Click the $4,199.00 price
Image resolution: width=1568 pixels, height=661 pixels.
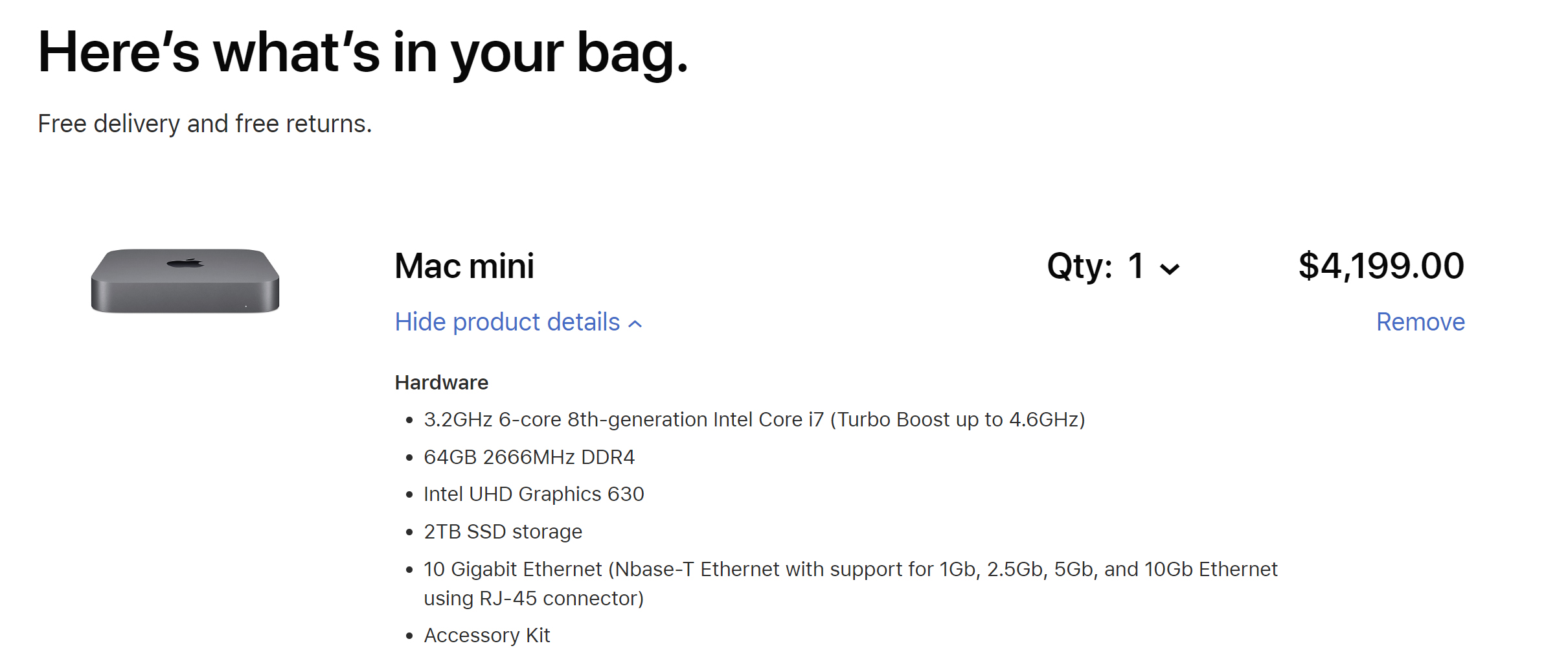pos(1381,266)
